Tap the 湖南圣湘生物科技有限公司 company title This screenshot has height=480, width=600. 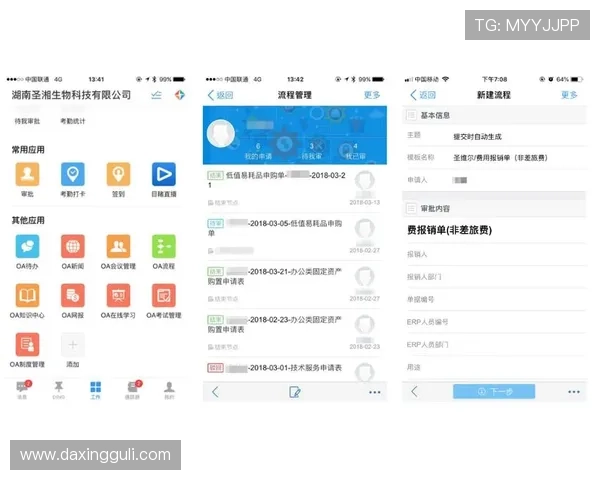tap(71, 95)
